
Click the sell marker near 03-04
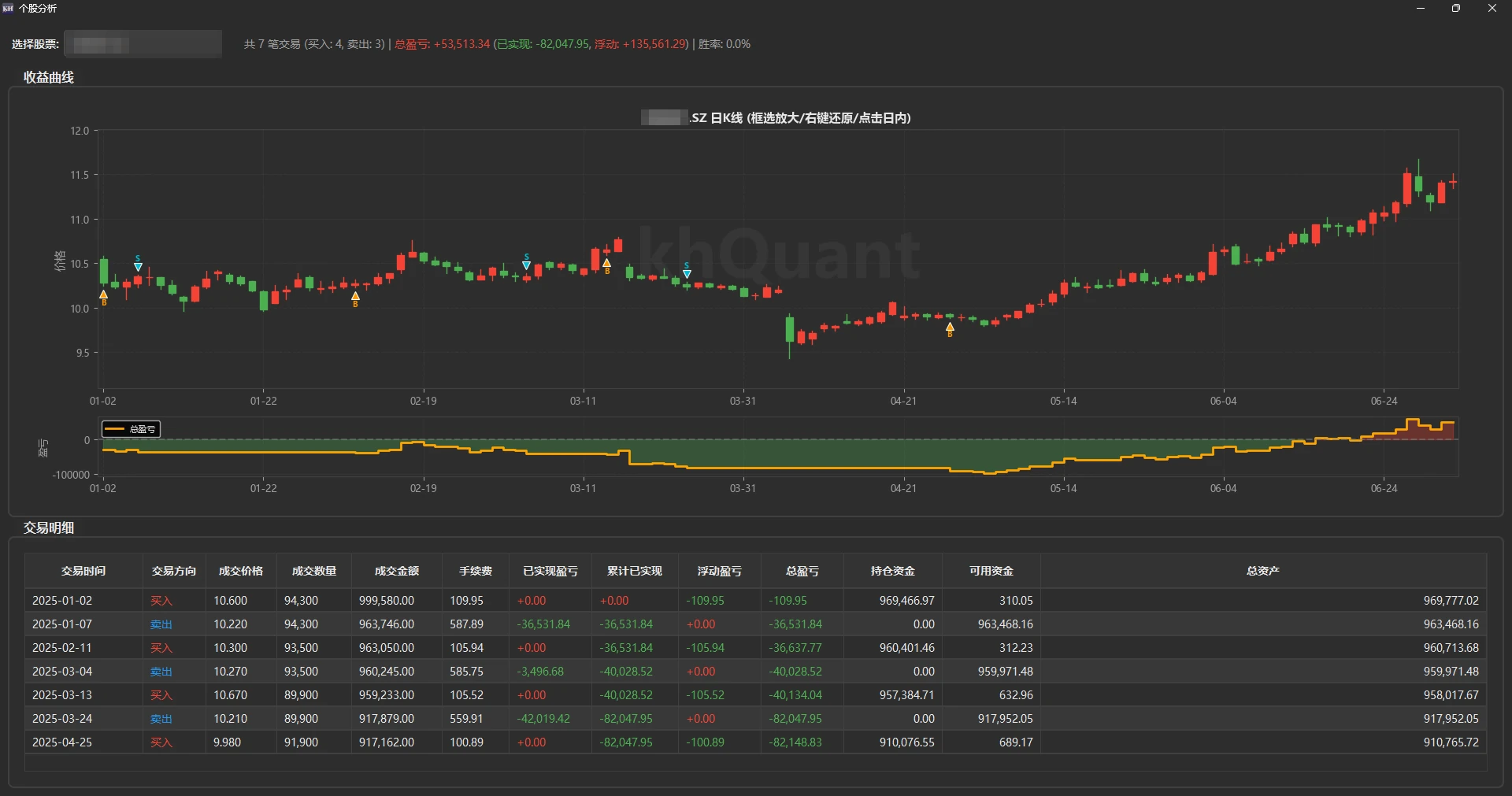527,265
